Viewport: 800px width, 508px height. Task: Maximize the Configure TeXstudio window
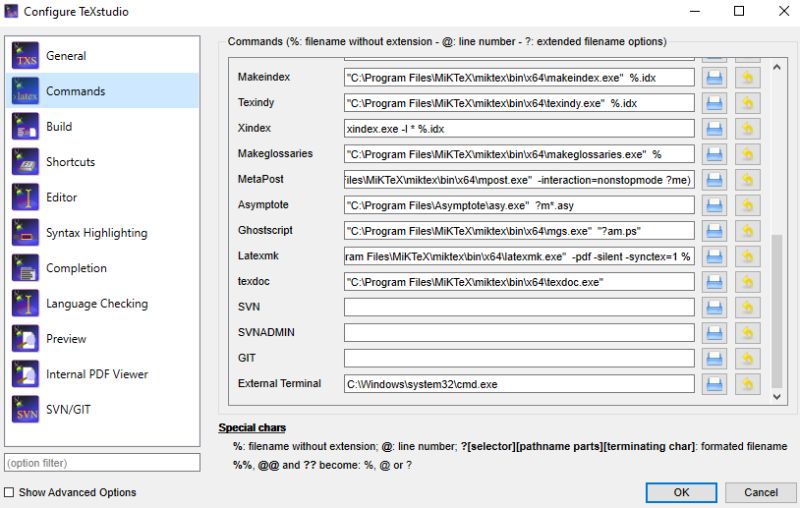[x=739, y=11]
